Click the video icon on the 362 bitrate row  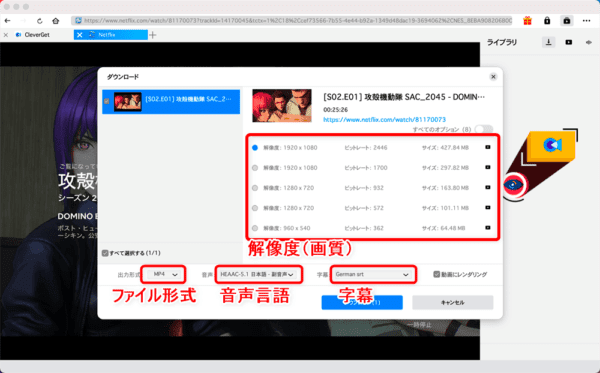488,228
